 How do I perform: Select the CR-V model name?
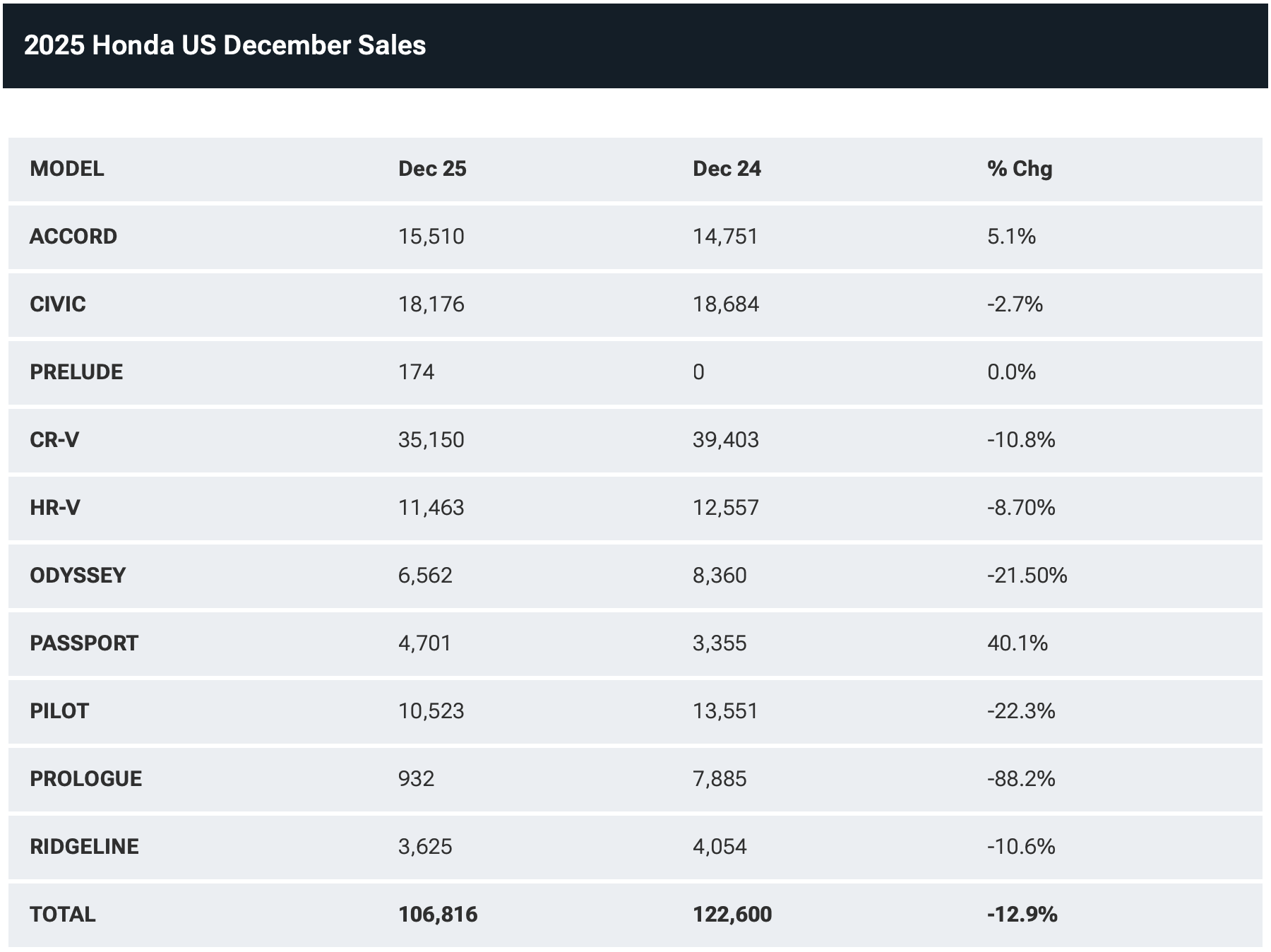(54, 440)
